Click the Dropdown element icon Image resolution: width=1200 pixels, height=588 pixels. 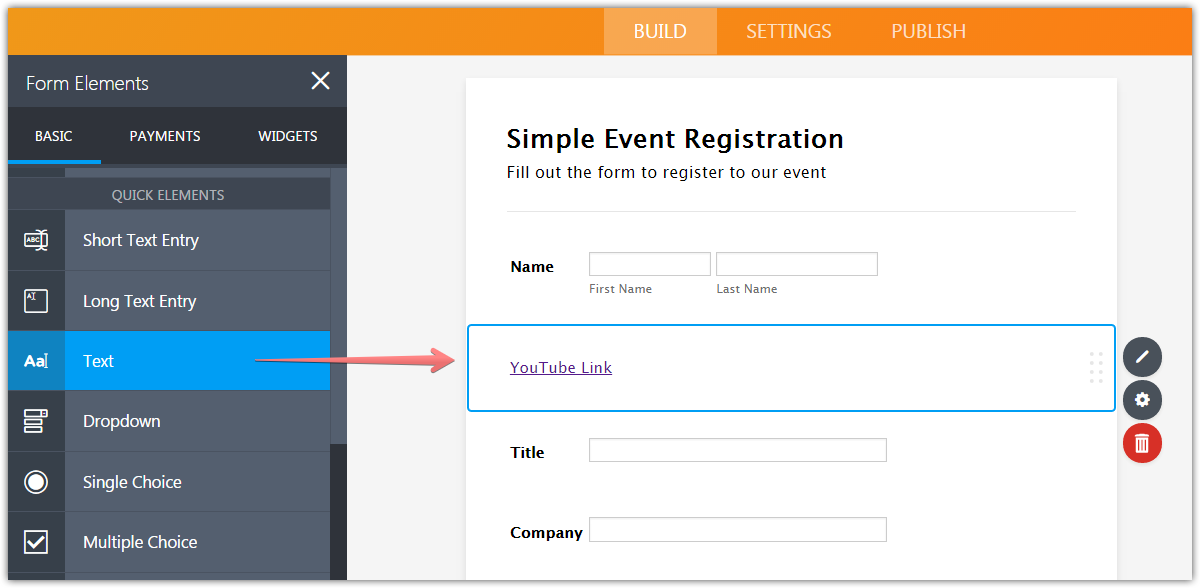pyautogui.click(x=36, y=421)
